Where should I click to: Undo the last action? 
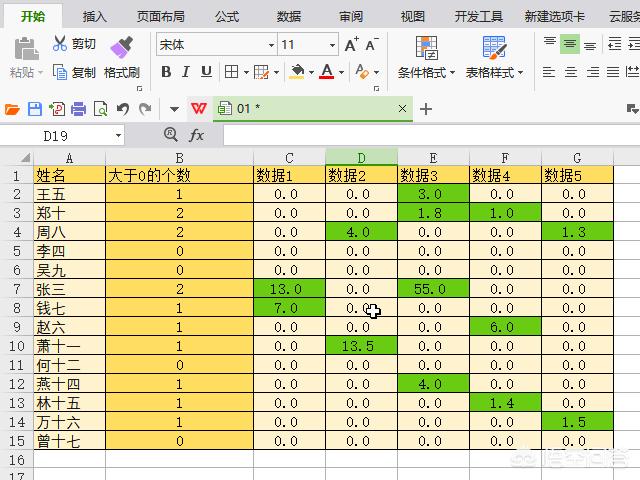[122, 109]
